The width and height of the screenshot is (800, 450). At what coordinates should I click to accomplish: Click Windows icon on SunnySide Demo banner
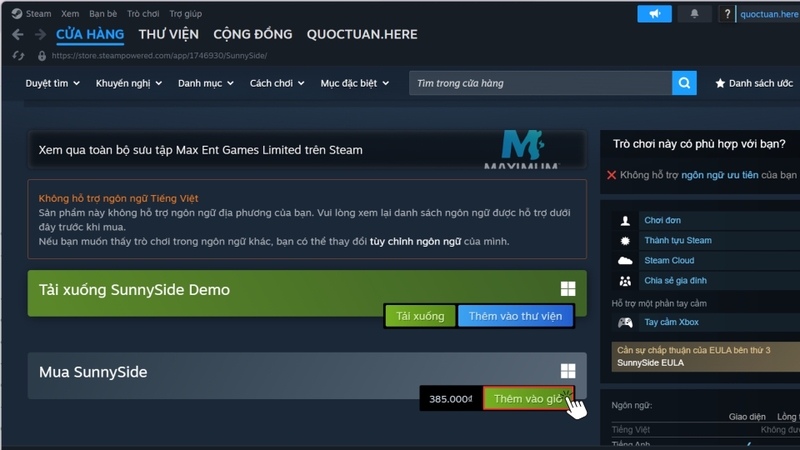pos(568,289)
